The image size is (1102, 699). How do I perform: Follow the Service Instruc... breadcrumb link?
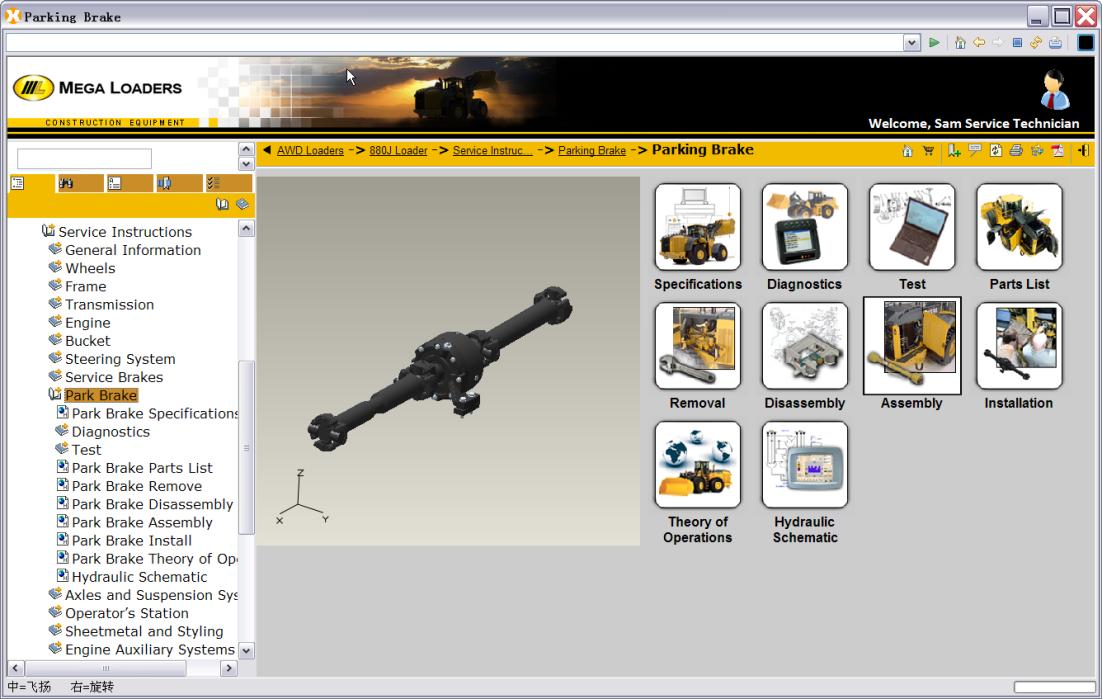[x=493, y=150]
